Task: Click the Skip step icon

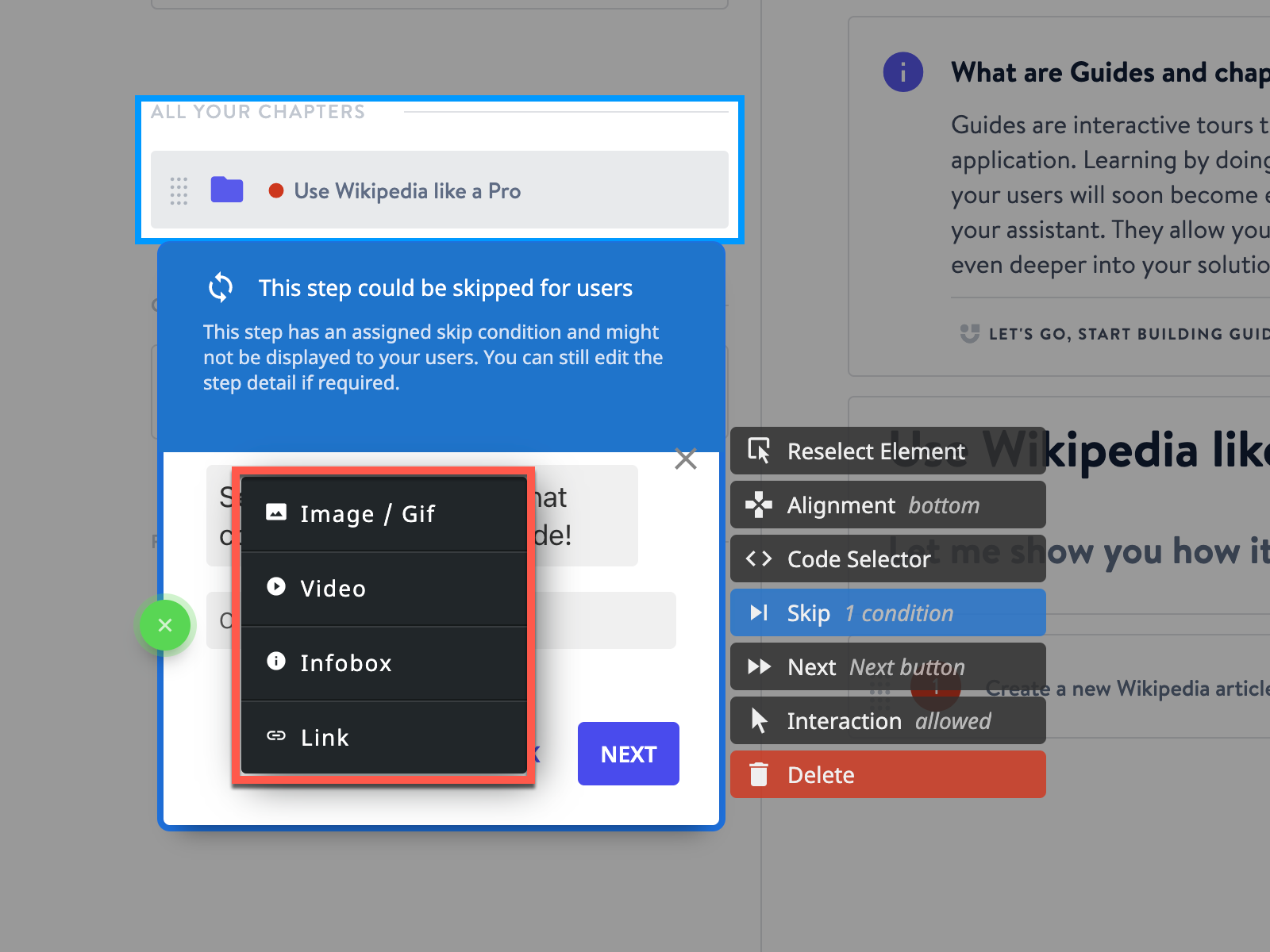Action: [x=759, y=612]
